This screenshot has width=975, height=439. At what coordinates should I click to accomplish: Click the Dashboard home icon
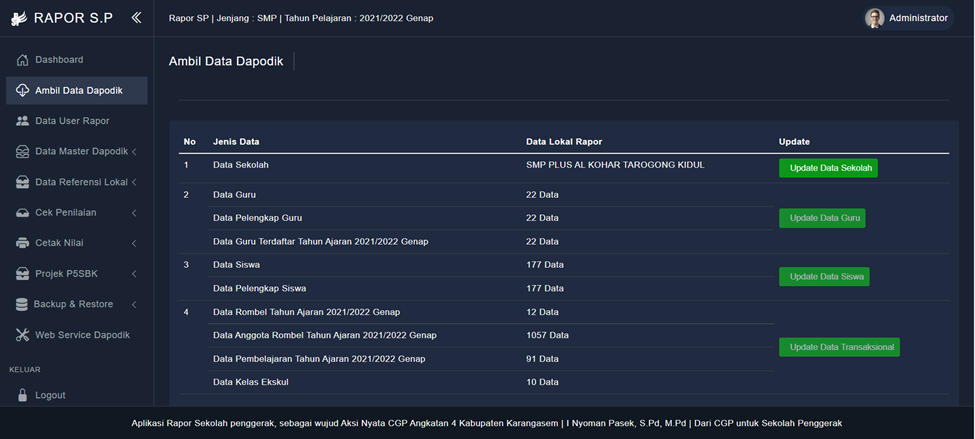click(x=22, y=60)
